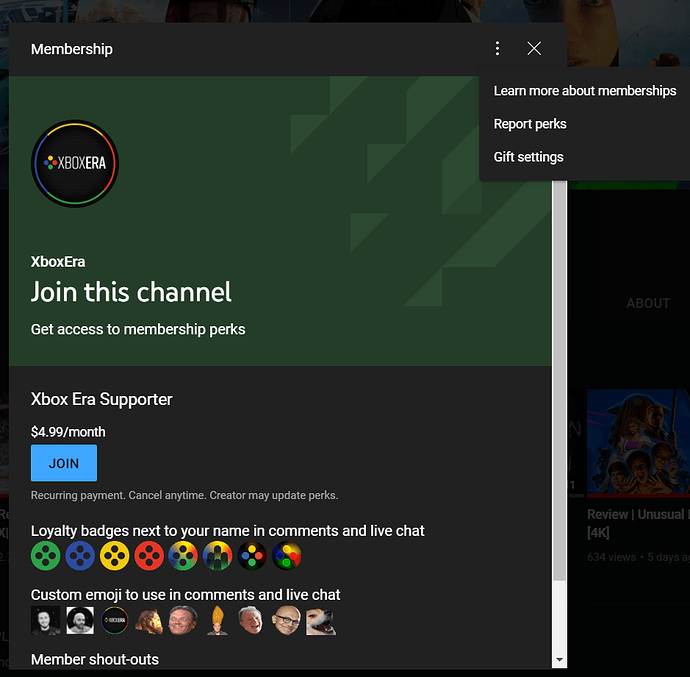Open the three-dot more options menu
Image resolution: width=690 pixels, height=677 pixels.
click(x=497, y=48)
